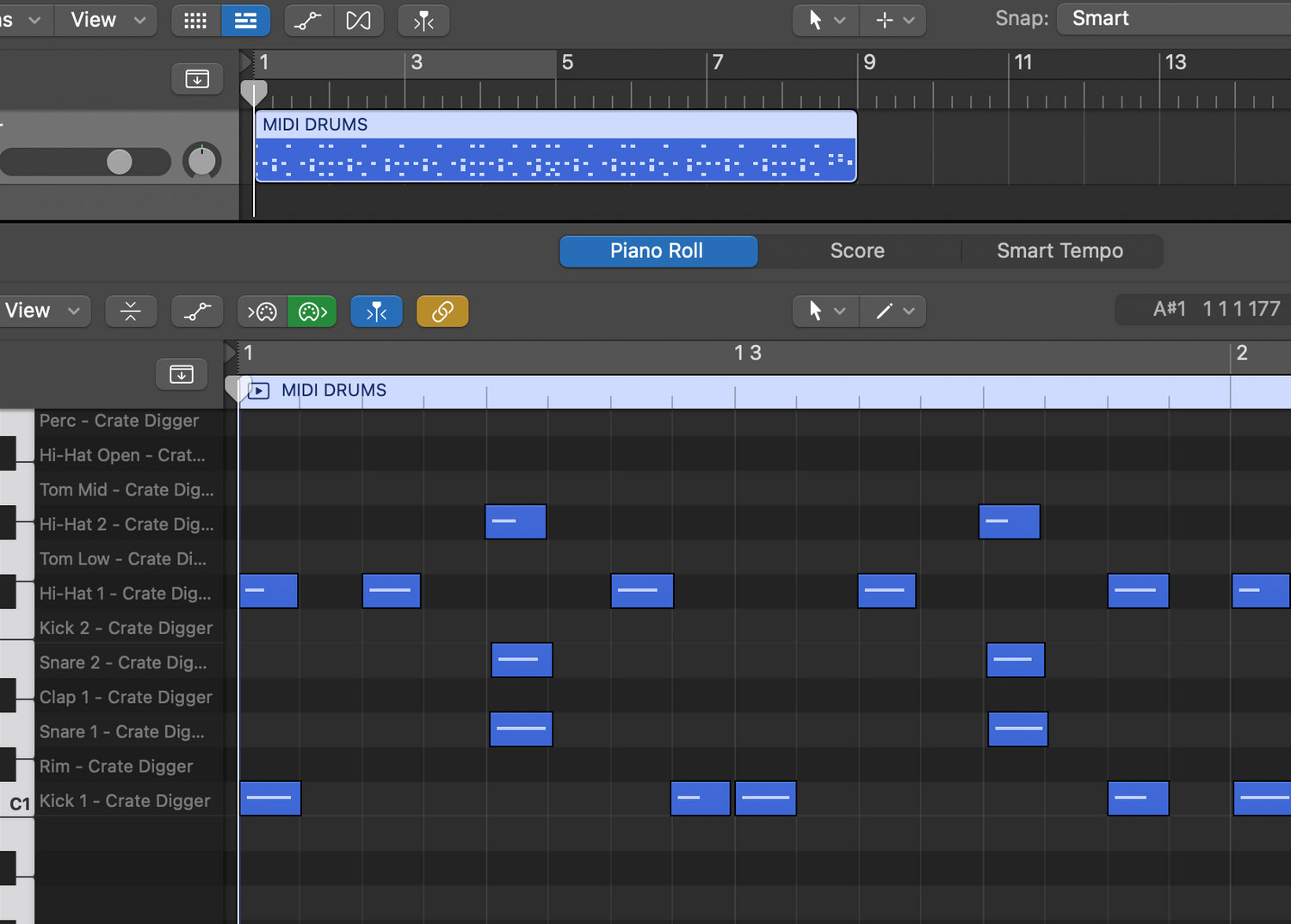Viewport: 1291px width, 924px height.
Task: Switch to the Score tab
Action: (x=856, y=251)
